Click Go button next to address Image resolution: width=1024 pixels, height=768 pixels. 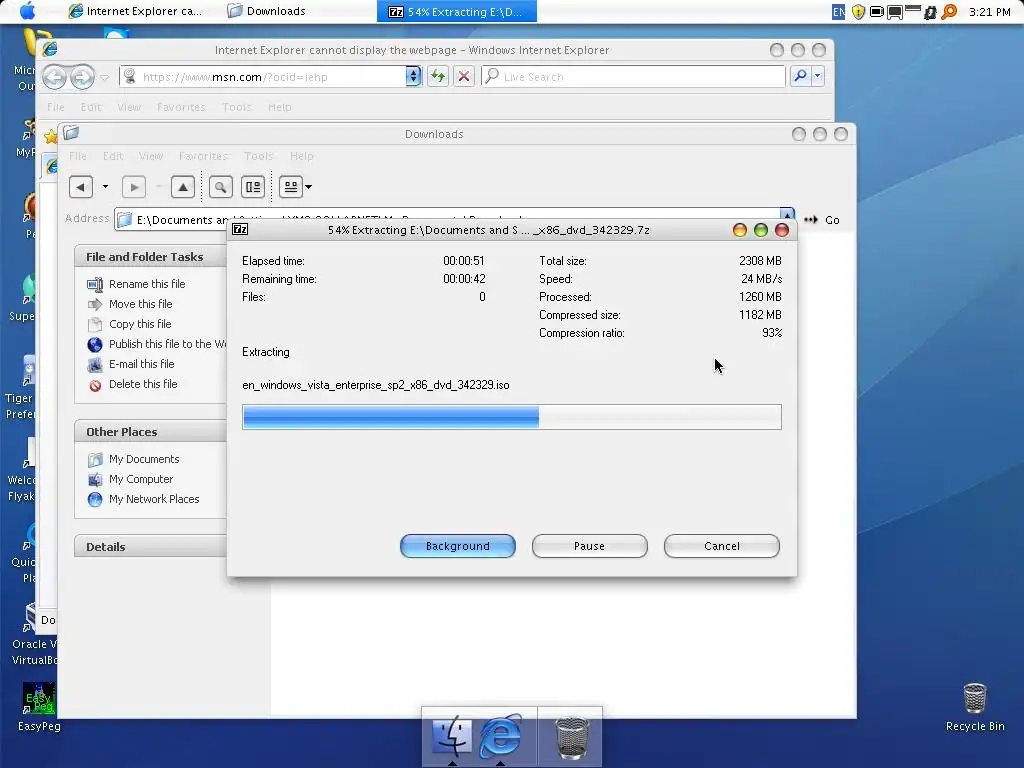[x=822, y=220]
